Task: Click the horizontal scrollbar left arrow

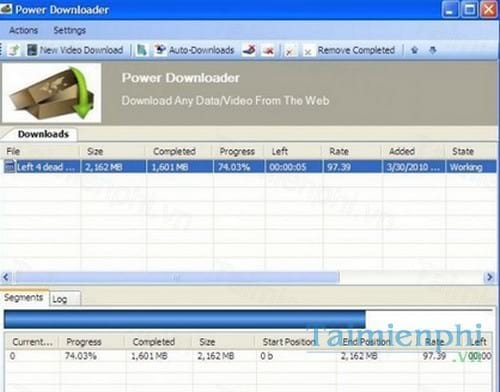Action: click(x=6, y=277)
